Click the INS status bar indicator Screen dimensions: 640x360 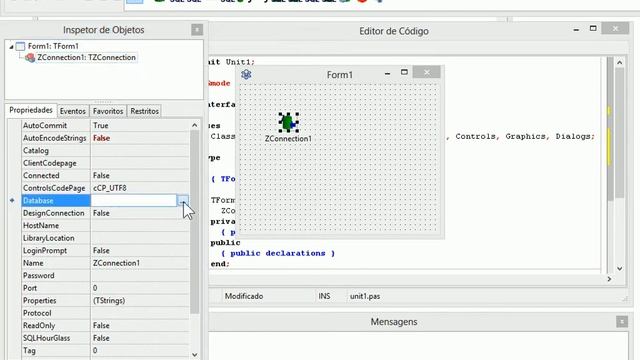click(x=324, y=296)
